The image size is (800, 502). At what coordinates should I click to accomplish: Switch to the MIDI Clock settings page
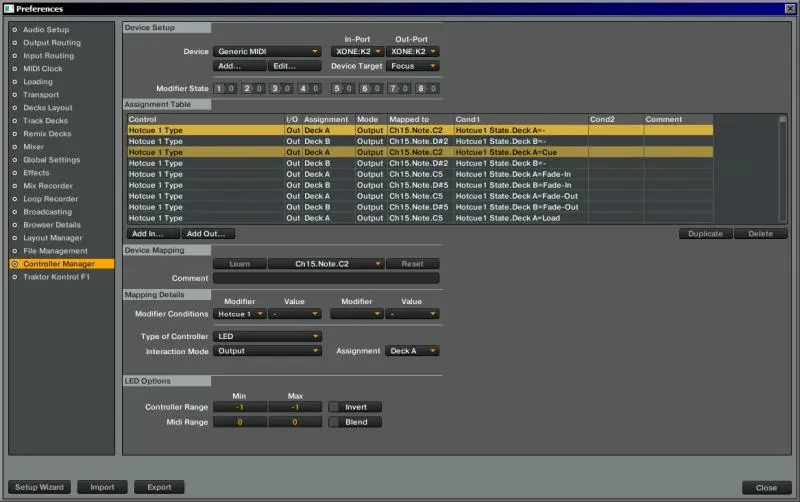[43, 69]
